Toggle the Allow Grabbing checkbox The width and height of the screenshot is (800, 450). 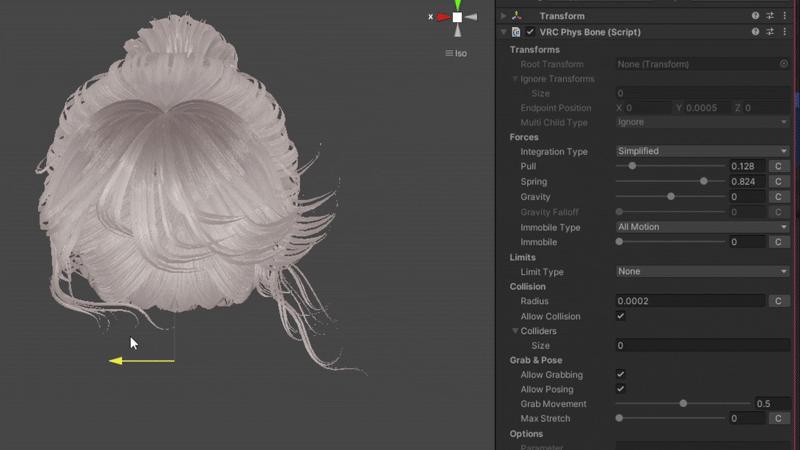(x=620, y=374)
